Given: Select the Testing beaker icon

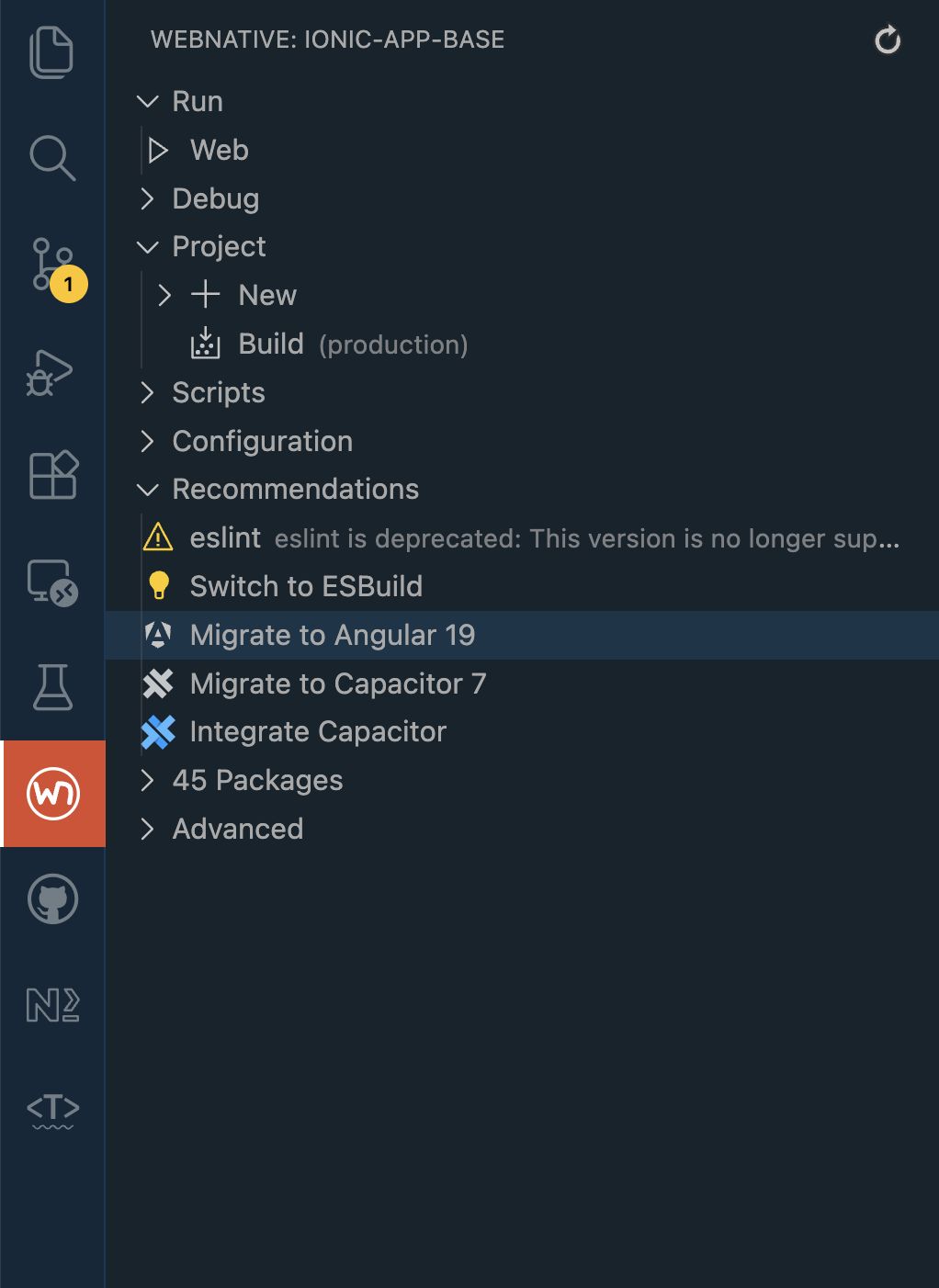Looking at the screenshot, I should (x=52, y=687).
